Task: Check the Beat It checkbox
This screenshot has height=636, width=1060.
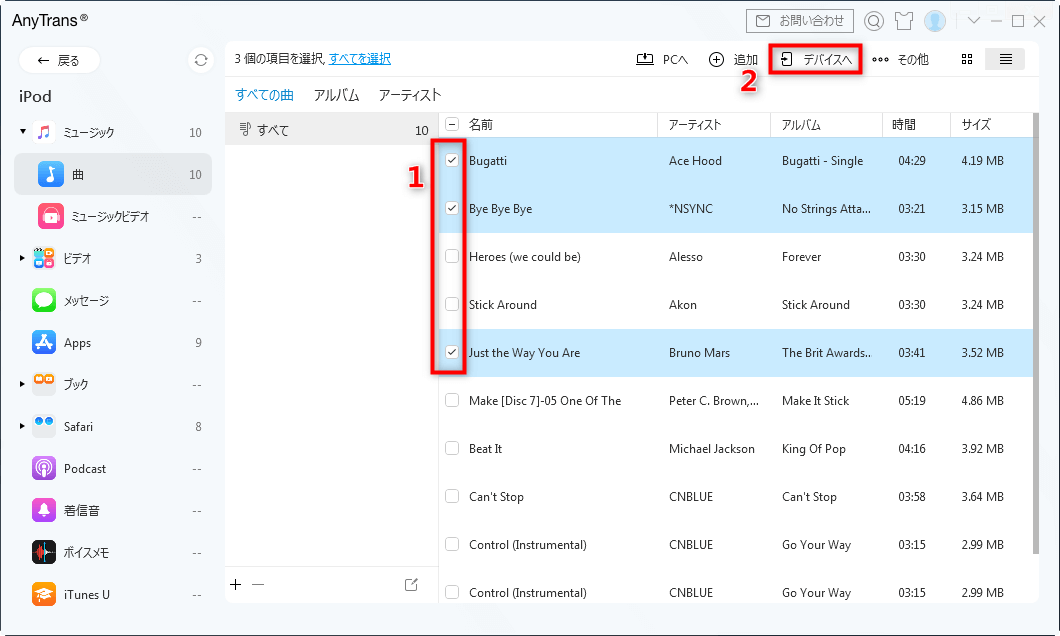Action: (452, 448)
